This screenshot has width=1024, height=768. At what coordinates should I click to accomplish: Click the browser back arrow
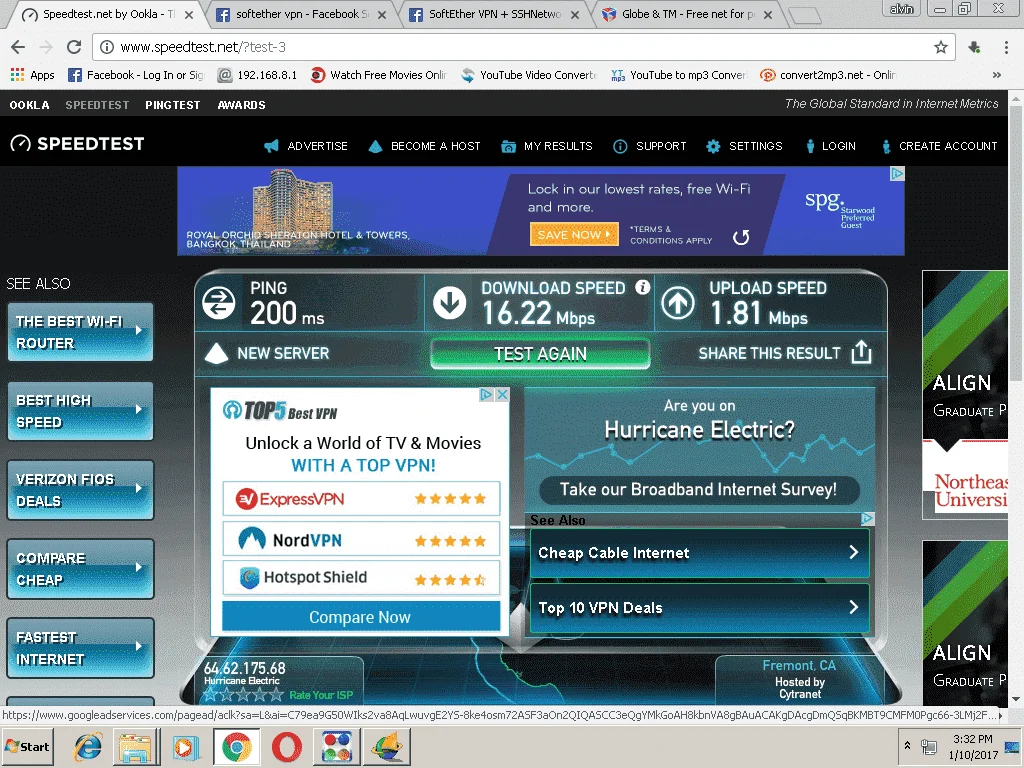(x=18, y=47)
